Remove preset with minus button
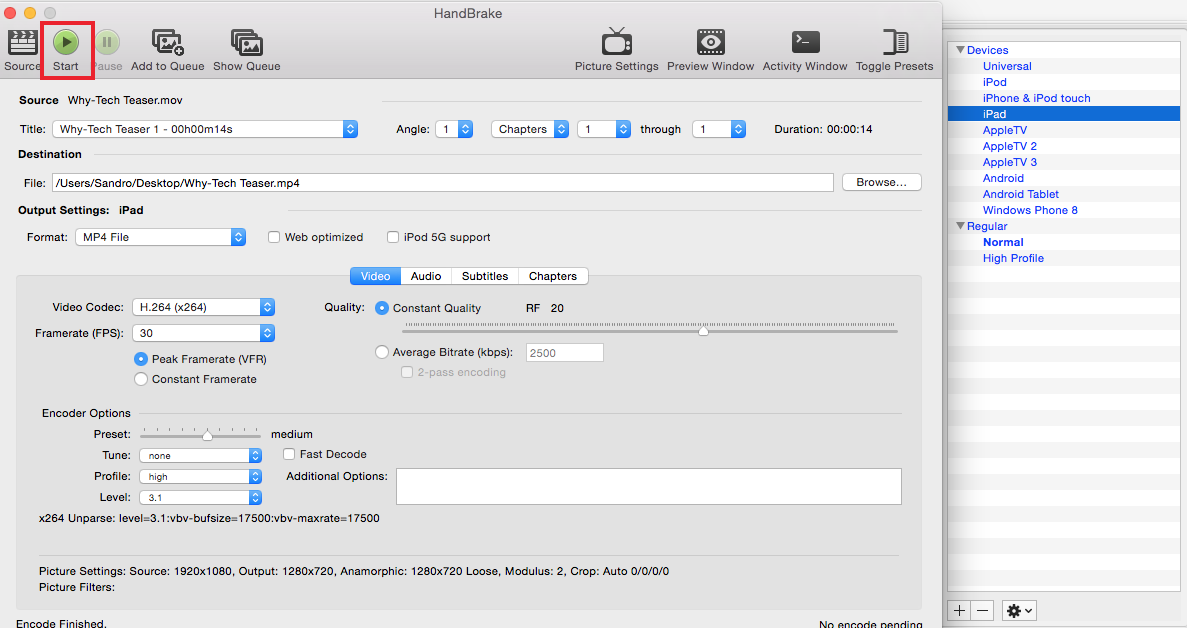This screenshot has height=628, width=1187. (983, 610)
